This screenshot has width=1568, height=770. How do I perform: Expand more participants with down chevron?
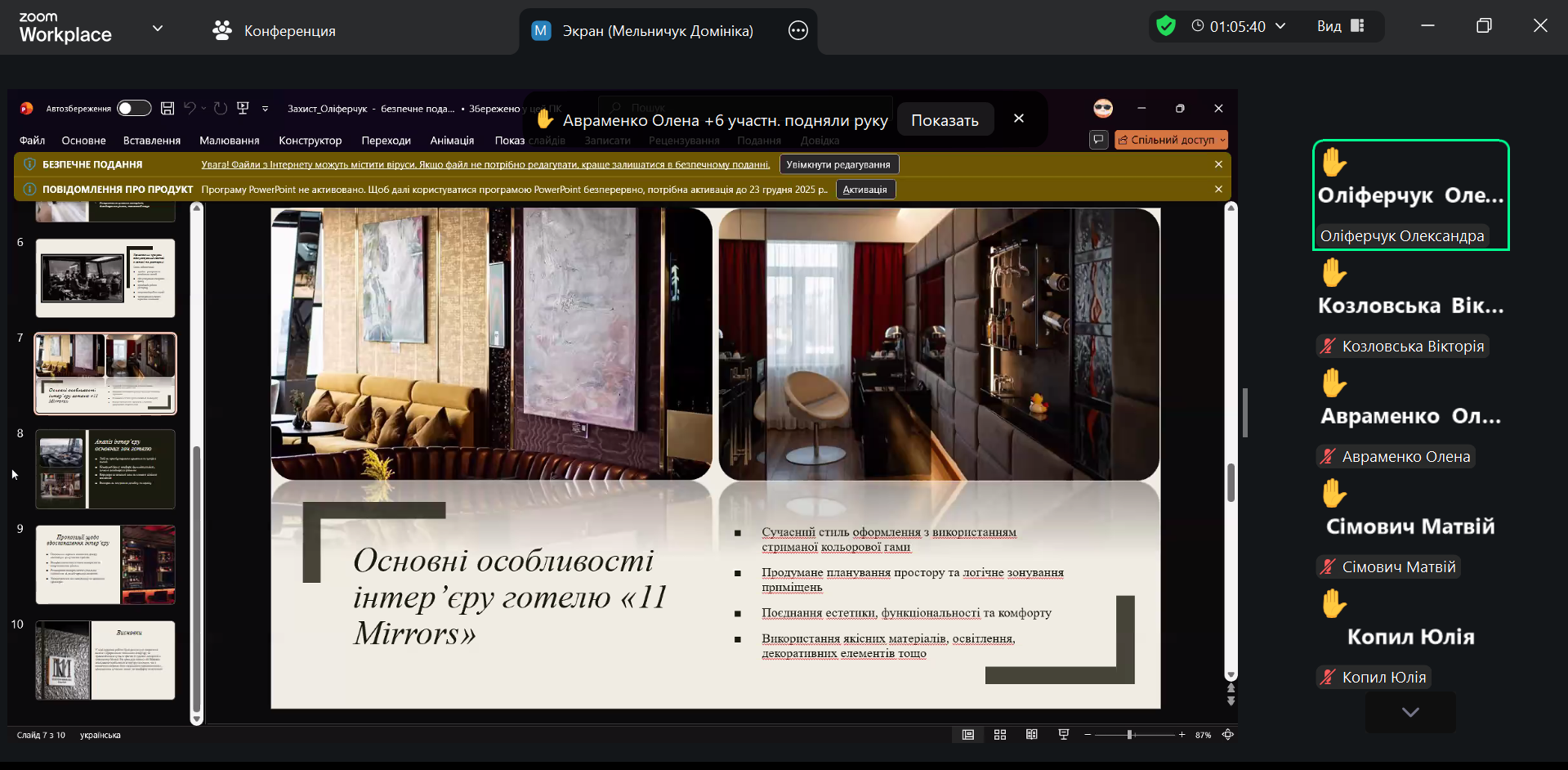pyautogui.click(x=1409, y=712)
